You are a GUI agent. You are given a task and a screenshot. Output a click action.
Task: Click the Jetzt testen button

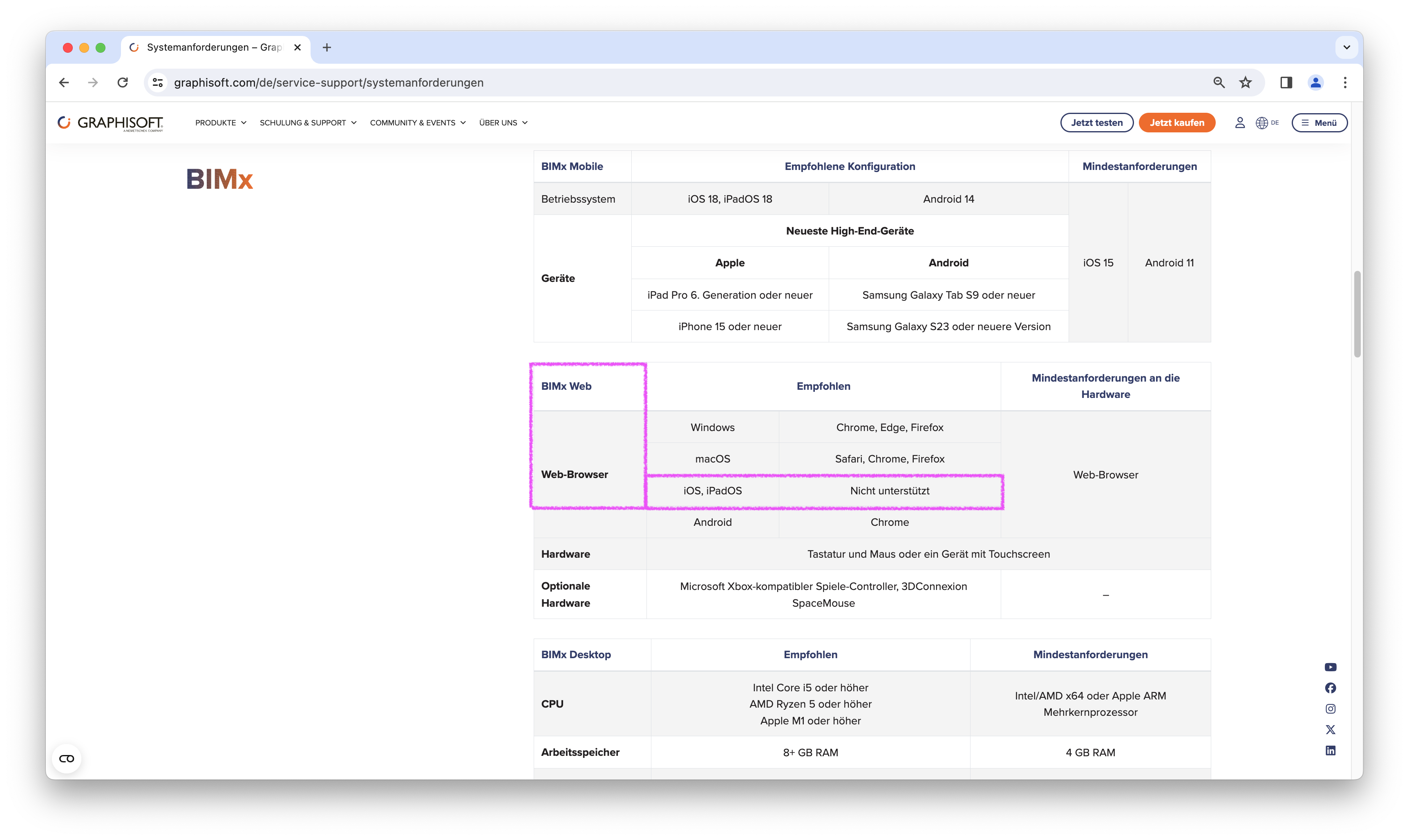pyautogui.click(x=1096, y=123)
